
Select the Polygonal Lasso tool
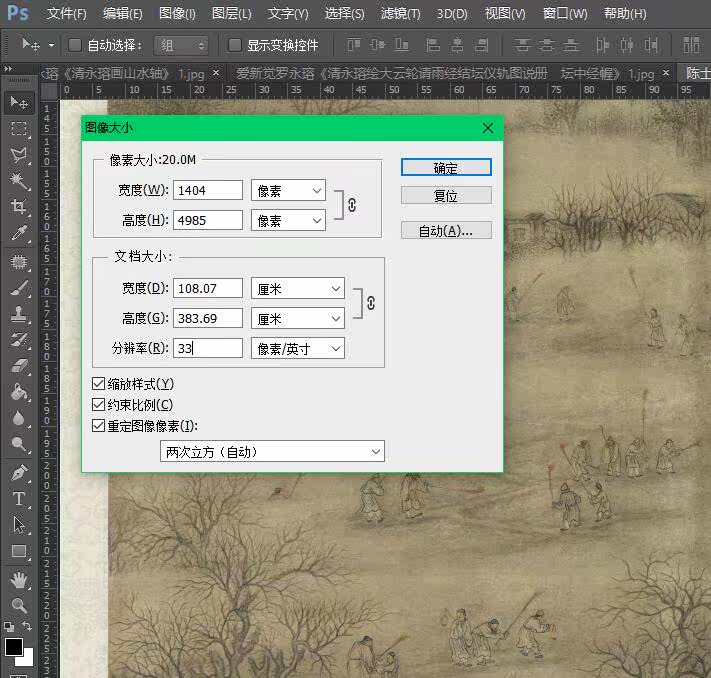pos(19,155)
